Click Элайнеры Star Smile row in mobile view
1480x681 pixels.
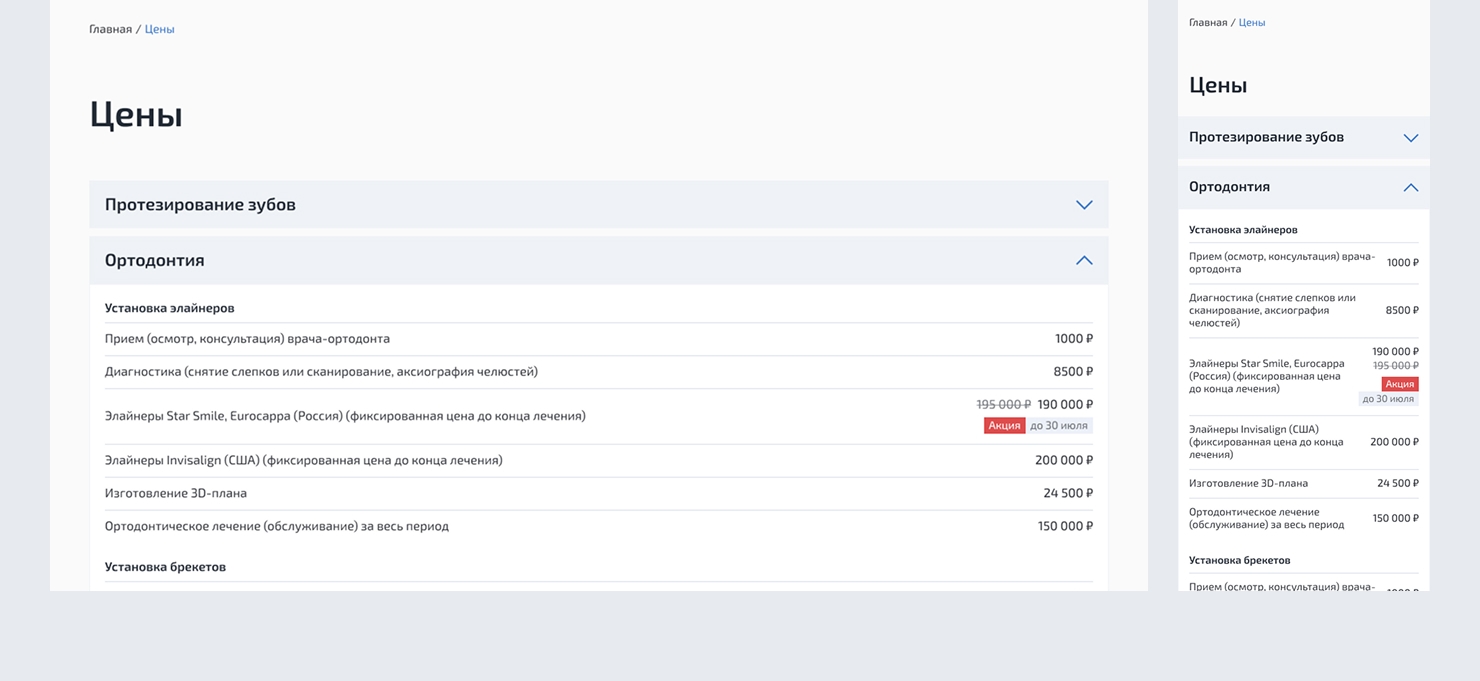tap(1304, 376)
